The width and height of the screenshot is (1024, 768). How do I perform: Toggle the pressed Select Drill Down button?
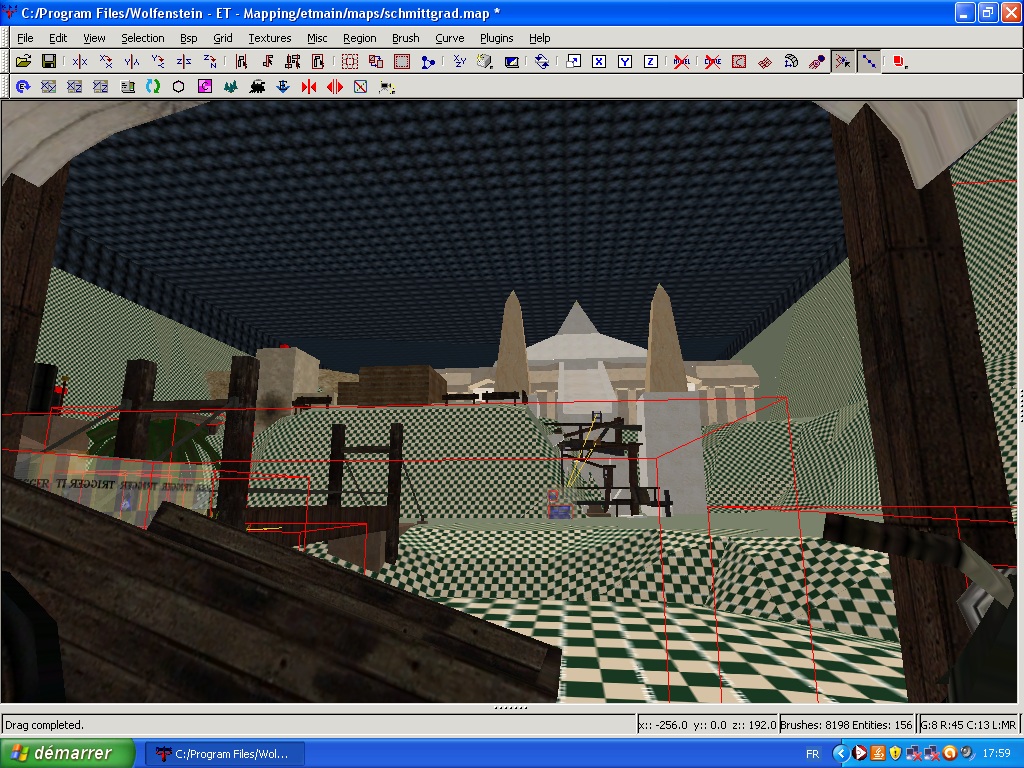pyautogui.click(x=843, y=61)
